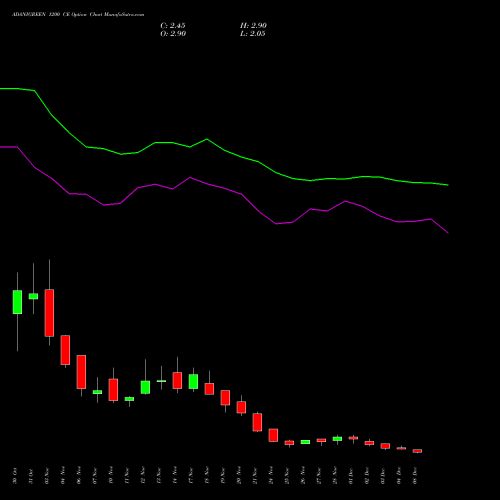The width and height of the screenshot is (500, 500).
Task: Click the red candlestick for 04 Nov
Action: (x=65, y=350)
